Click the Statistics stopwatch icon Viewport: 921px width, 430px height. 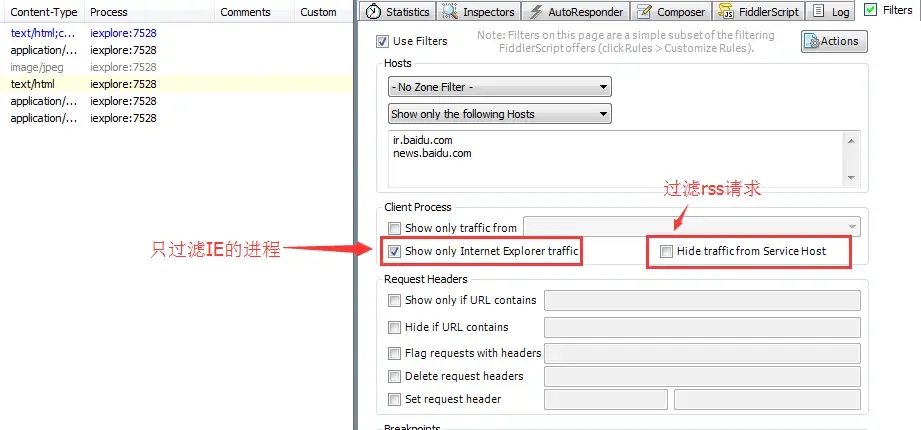point(373,12)
